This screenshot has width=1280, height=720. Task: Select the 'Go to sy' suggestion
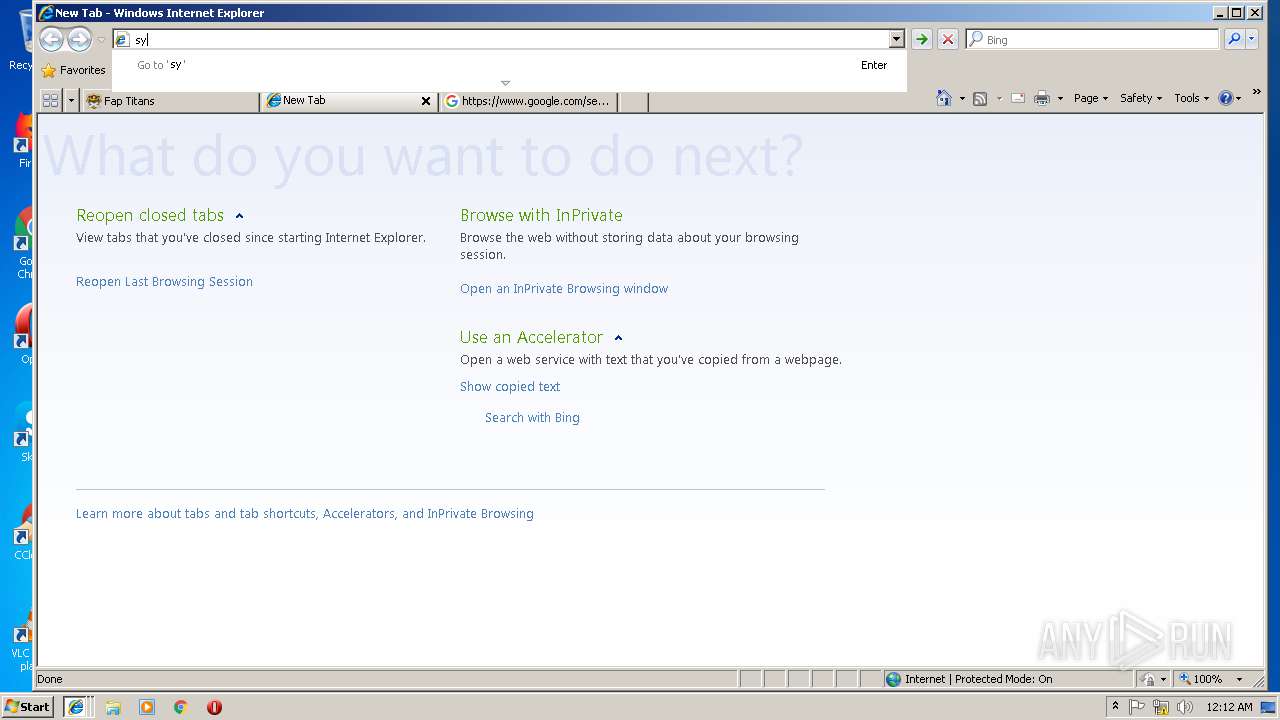510,65
